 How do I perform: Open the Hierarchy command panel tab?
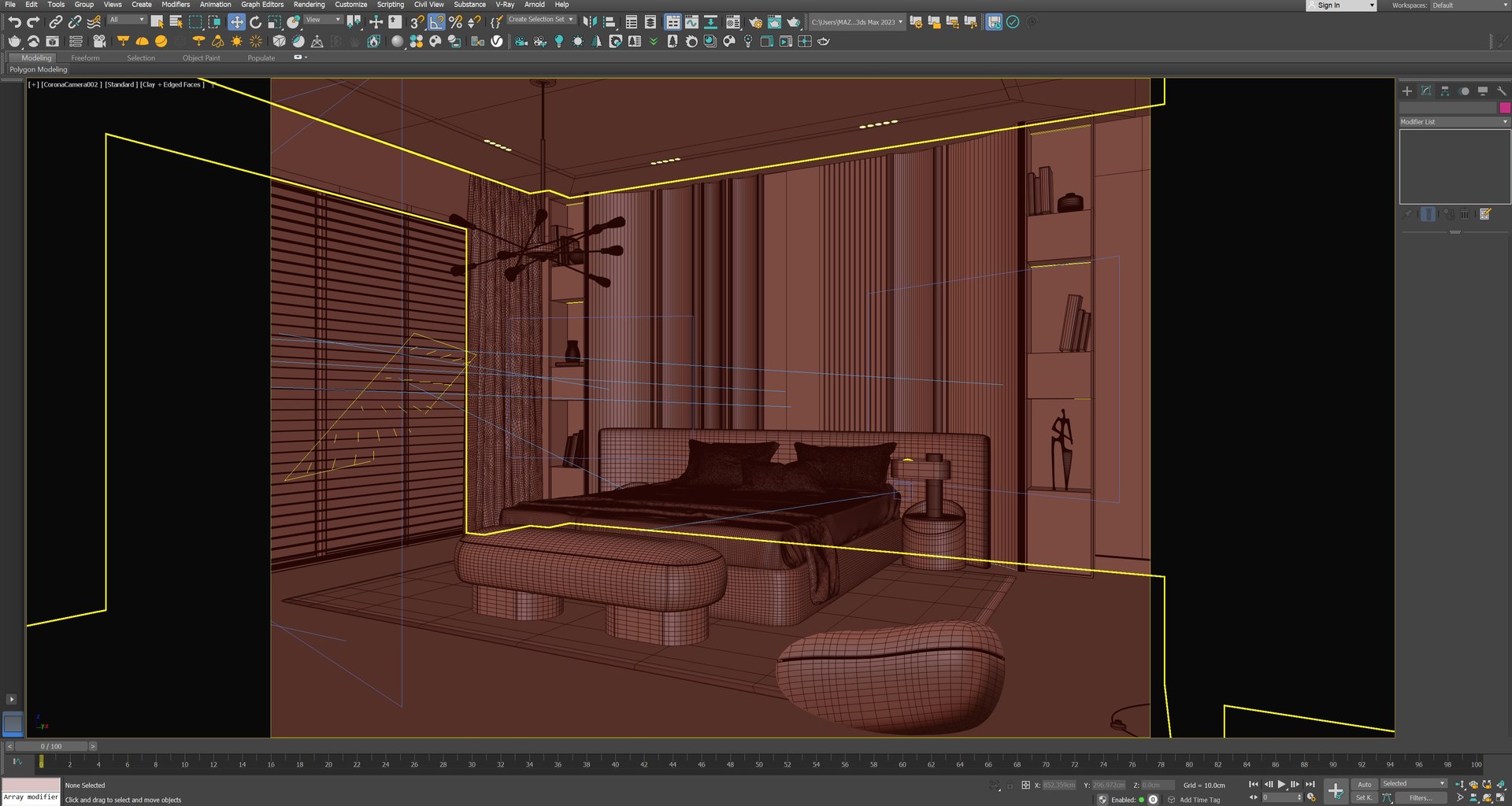click(1445, 91)
